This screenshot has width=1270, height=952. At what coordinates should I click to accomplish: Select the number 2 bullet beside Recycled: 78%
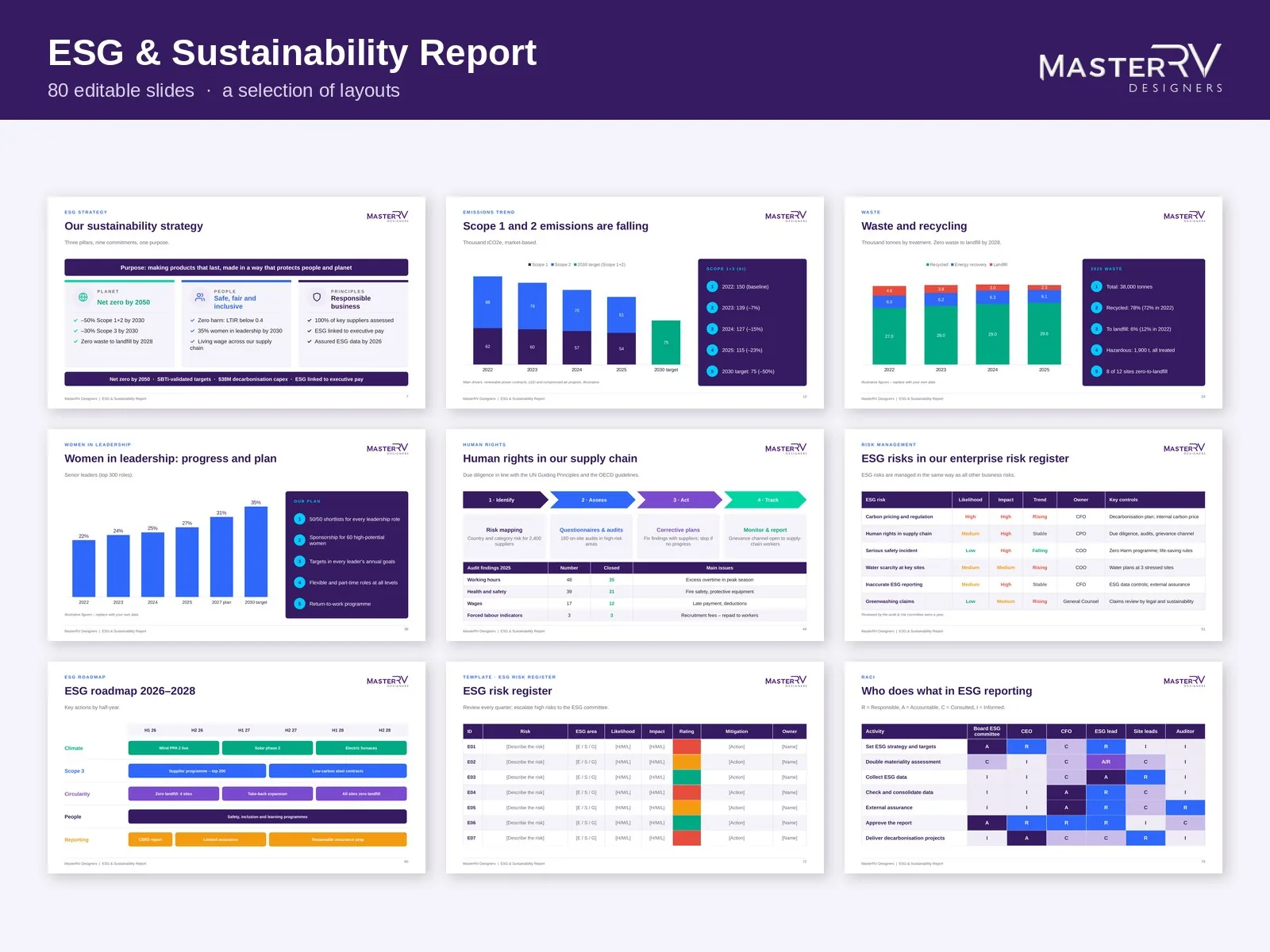(x=1096, y=308)
